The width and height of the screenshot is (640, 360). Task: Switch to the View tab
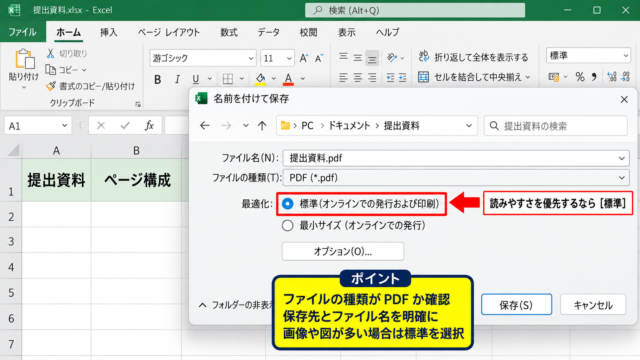[x=346, y=32]
